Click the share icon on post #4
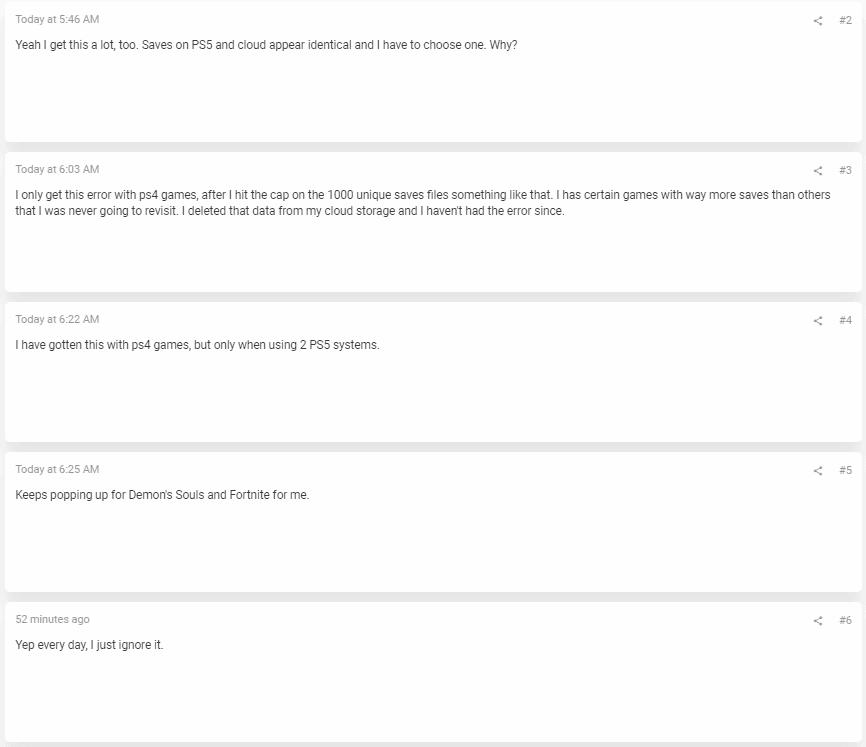866x747 pixels. click(x=818, y=321)
